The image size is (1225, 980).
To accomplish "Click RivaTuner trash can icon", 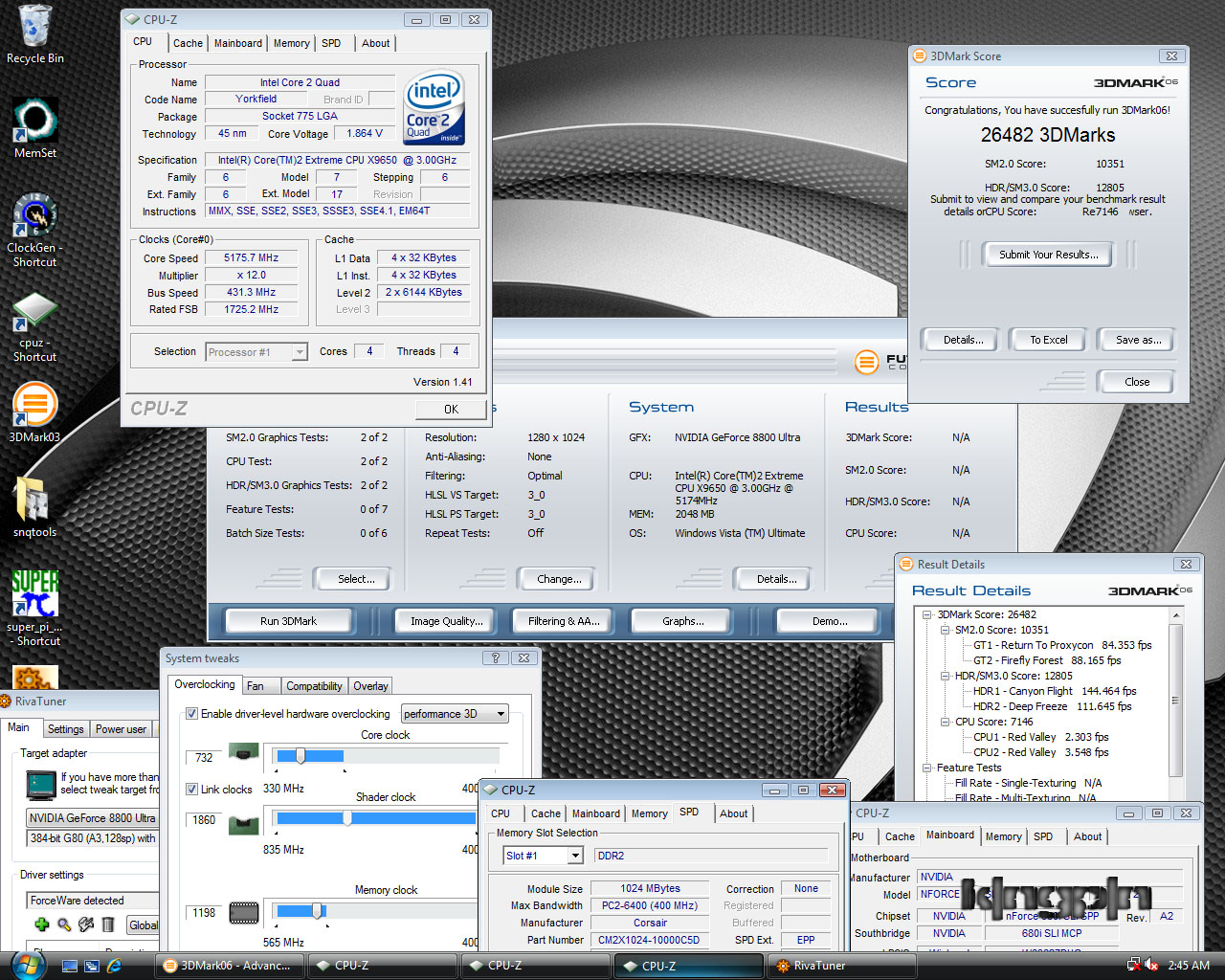I will pyautogui.click(x=108, y=924).
